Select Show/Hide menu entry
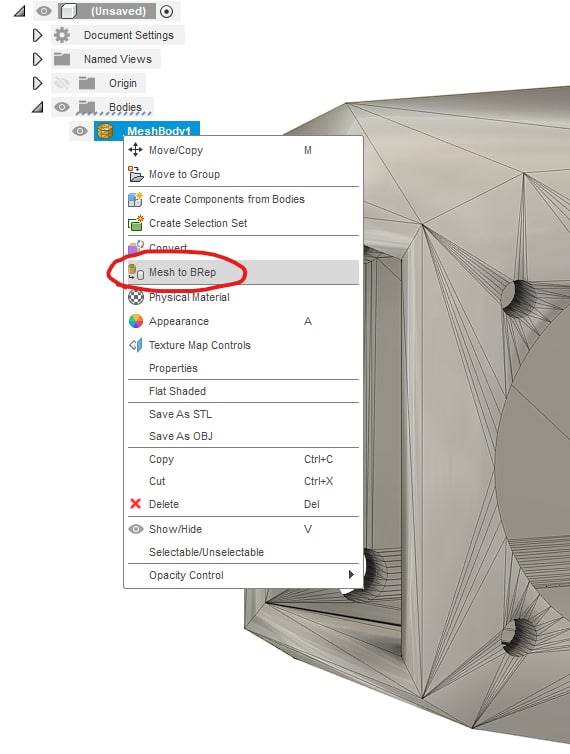This screenshot has height=754, width=570. pyautogui.click(x=243, y=529)
